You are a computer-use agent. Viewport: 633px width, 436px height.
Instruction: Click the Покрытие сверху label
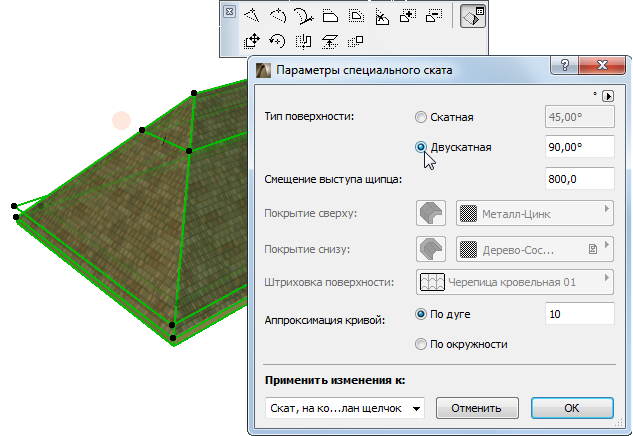coord(310,213)
